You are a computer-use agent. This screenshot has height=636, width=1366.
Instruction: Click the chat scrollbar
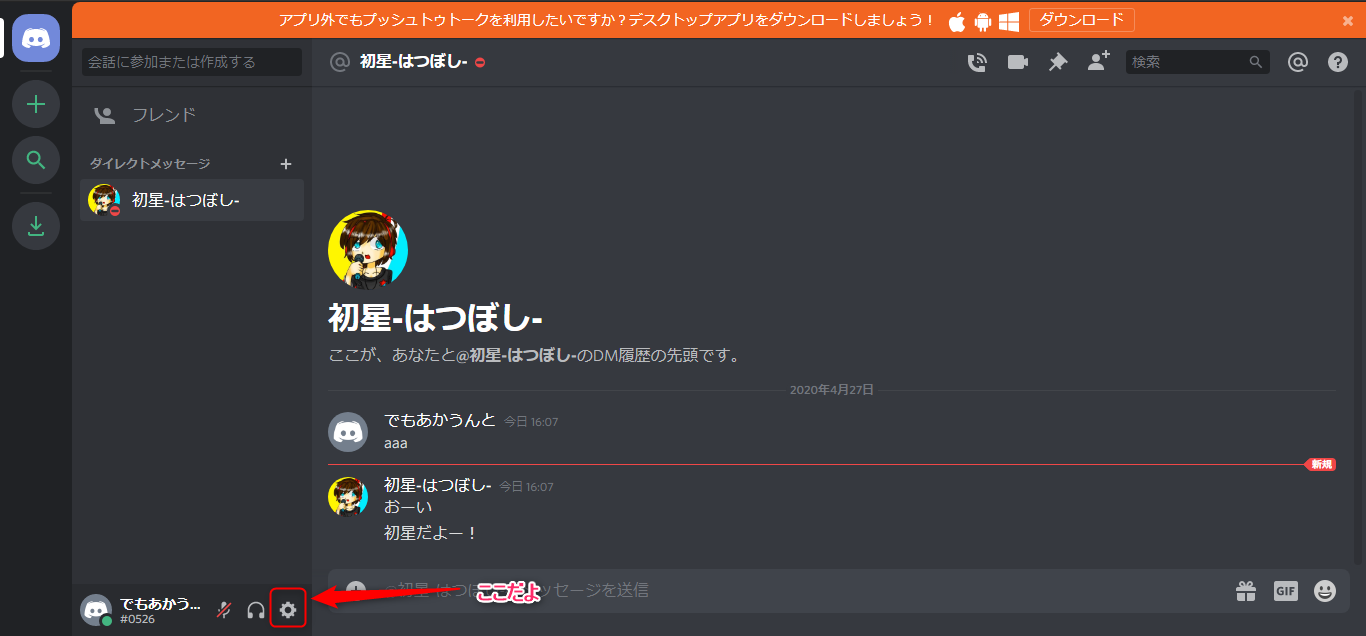tap(1357, 325)
